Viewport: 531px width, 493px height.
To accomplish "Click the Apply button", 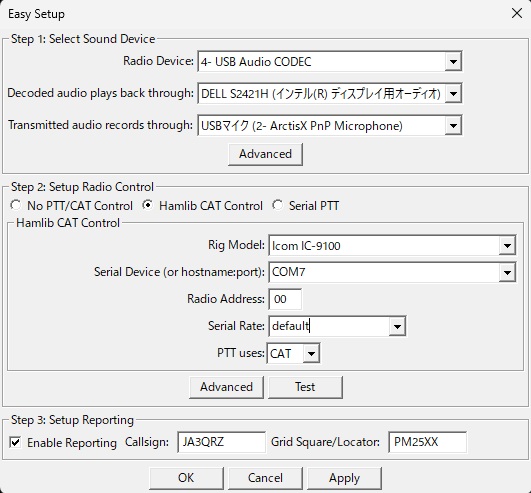I will tap(344, 478).
